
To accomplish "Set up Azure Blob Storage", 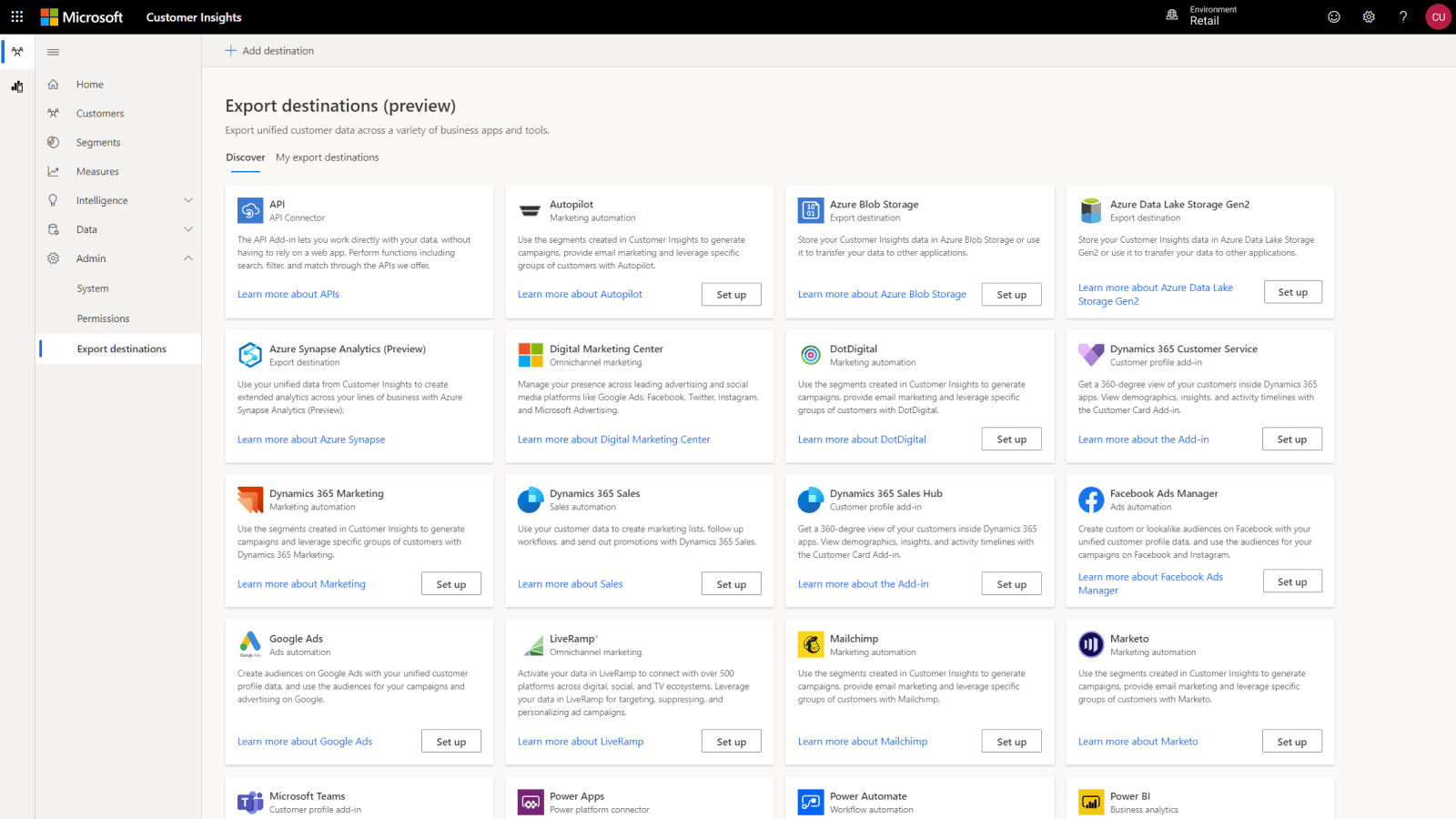I will tap(1012, 295).
